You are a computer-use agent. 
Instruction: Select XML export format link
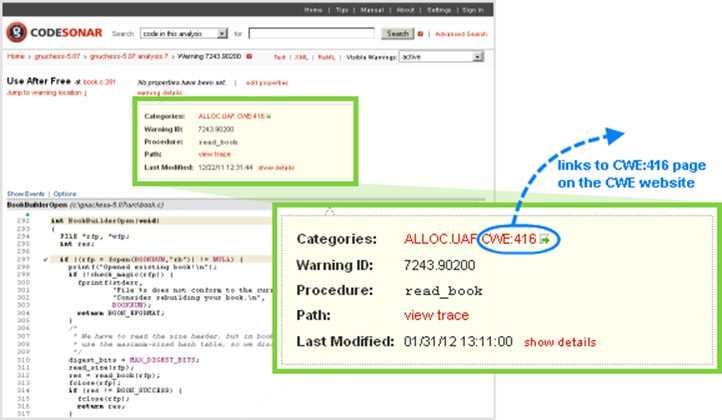pos(302,57)
